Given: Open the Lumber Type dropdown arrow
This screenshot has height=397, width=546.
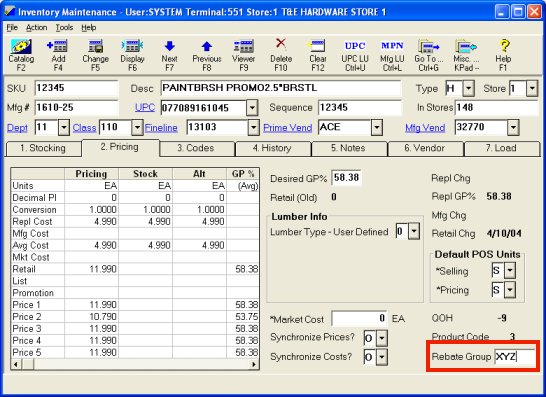Looking at the screenshot, I should click(x=414, y=231).
